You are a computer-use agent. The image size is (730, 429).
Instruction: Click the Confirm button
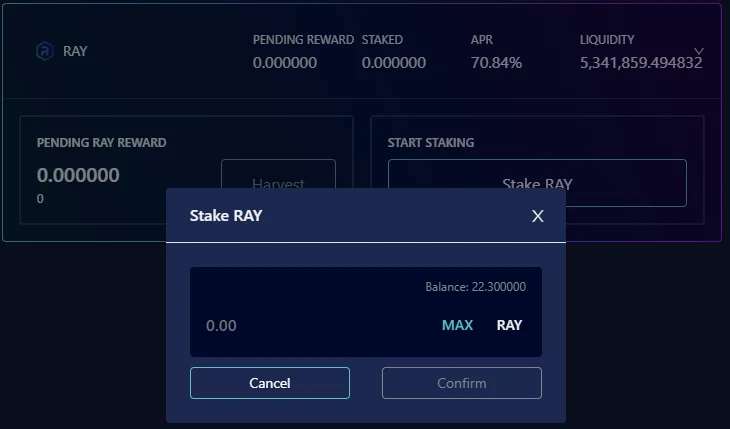click(x=462, y=383)
